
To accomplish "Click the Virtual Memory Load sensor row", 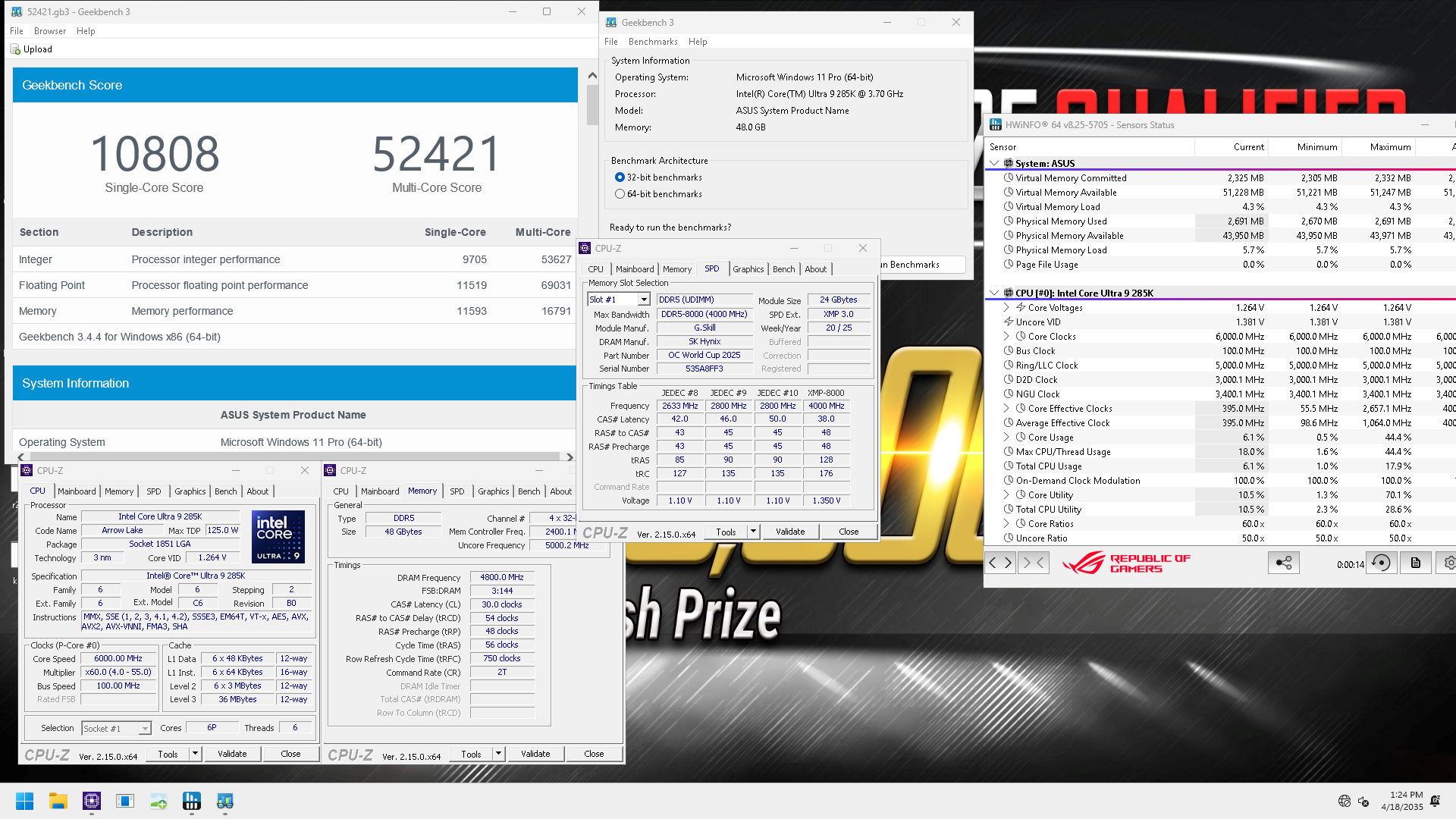I will tap(1219, 207).
